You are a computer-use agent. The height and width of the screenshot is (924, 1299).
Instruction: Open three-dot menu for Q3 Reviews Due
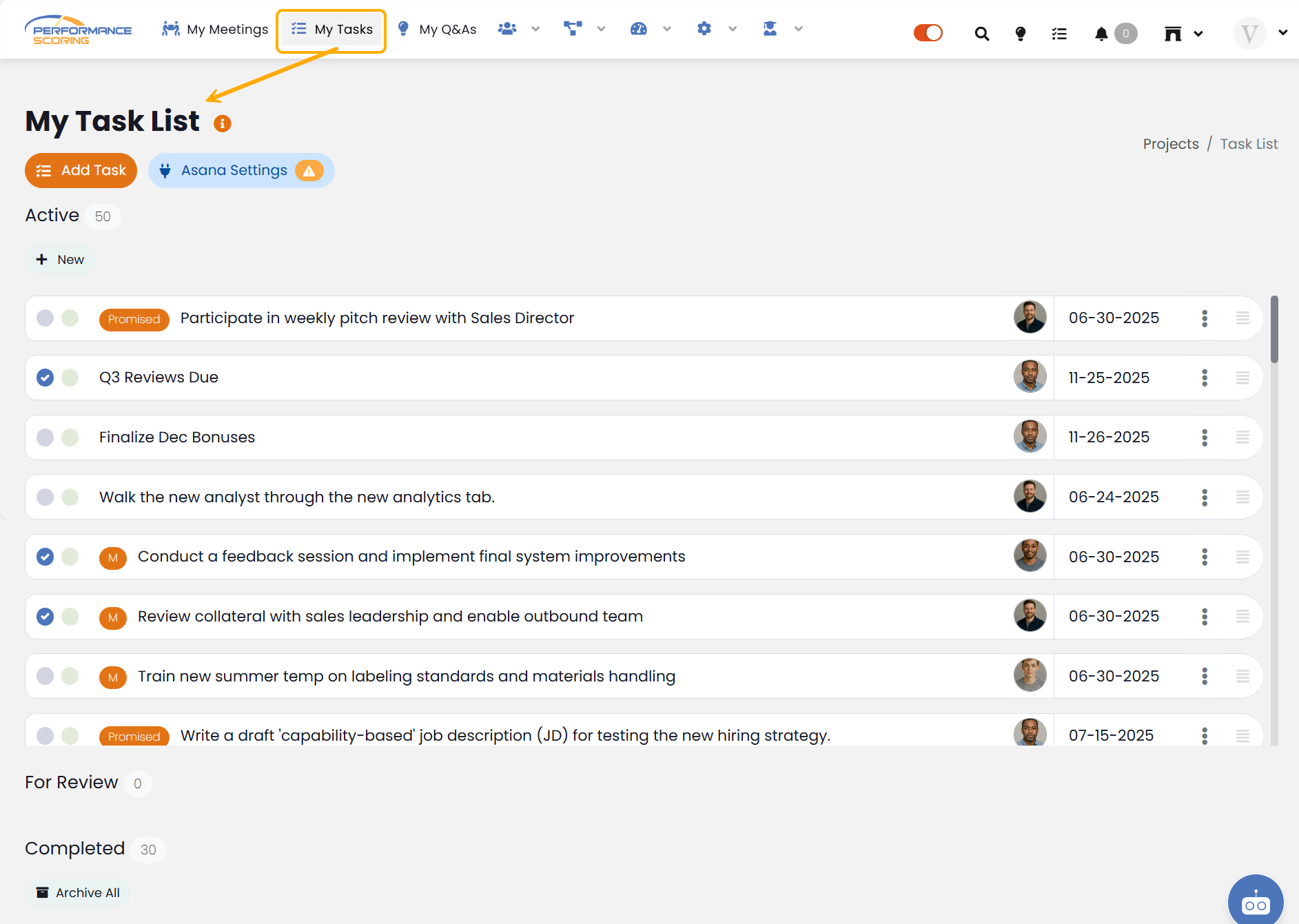(x=1205, y=378)
